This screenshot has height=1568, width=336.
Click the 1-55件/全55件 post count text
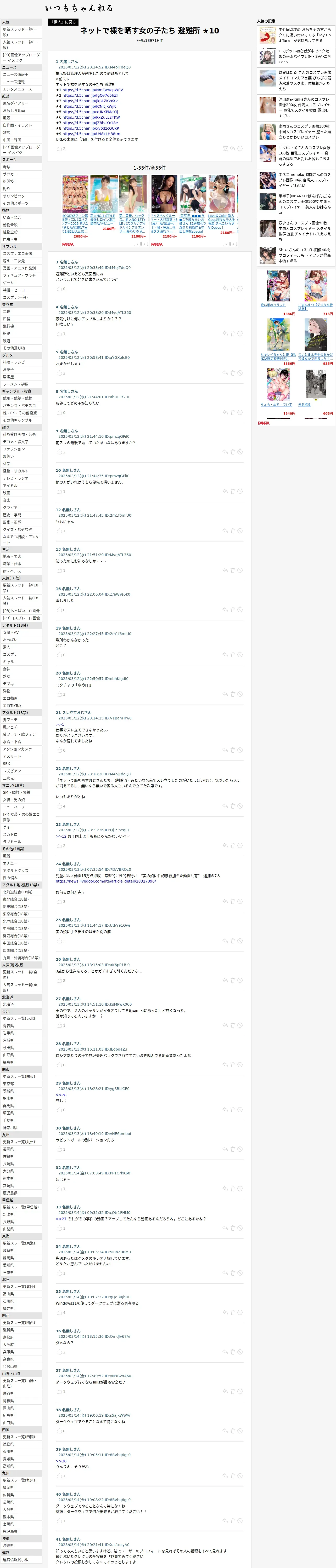[149, 168]
